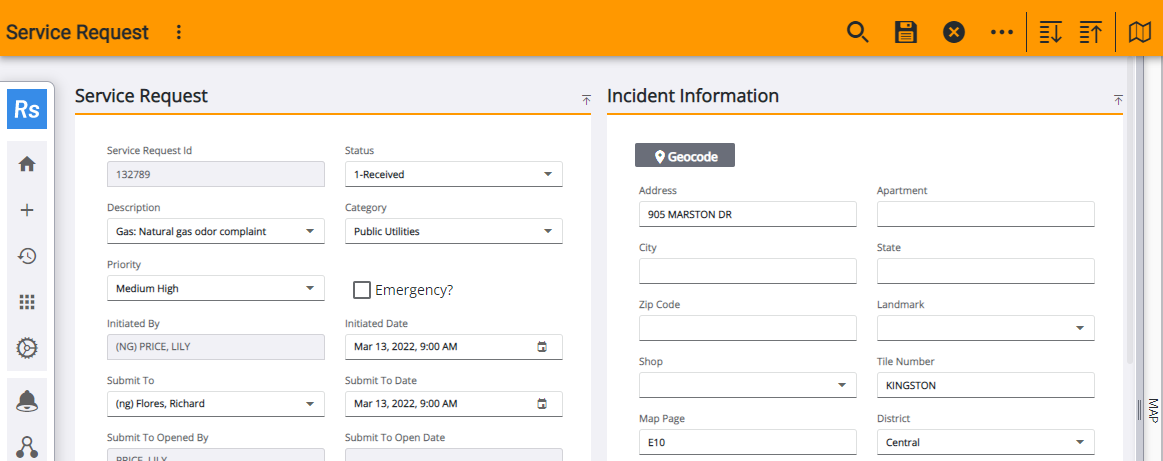Open the apps grid sidebar icon

[27, 302]
